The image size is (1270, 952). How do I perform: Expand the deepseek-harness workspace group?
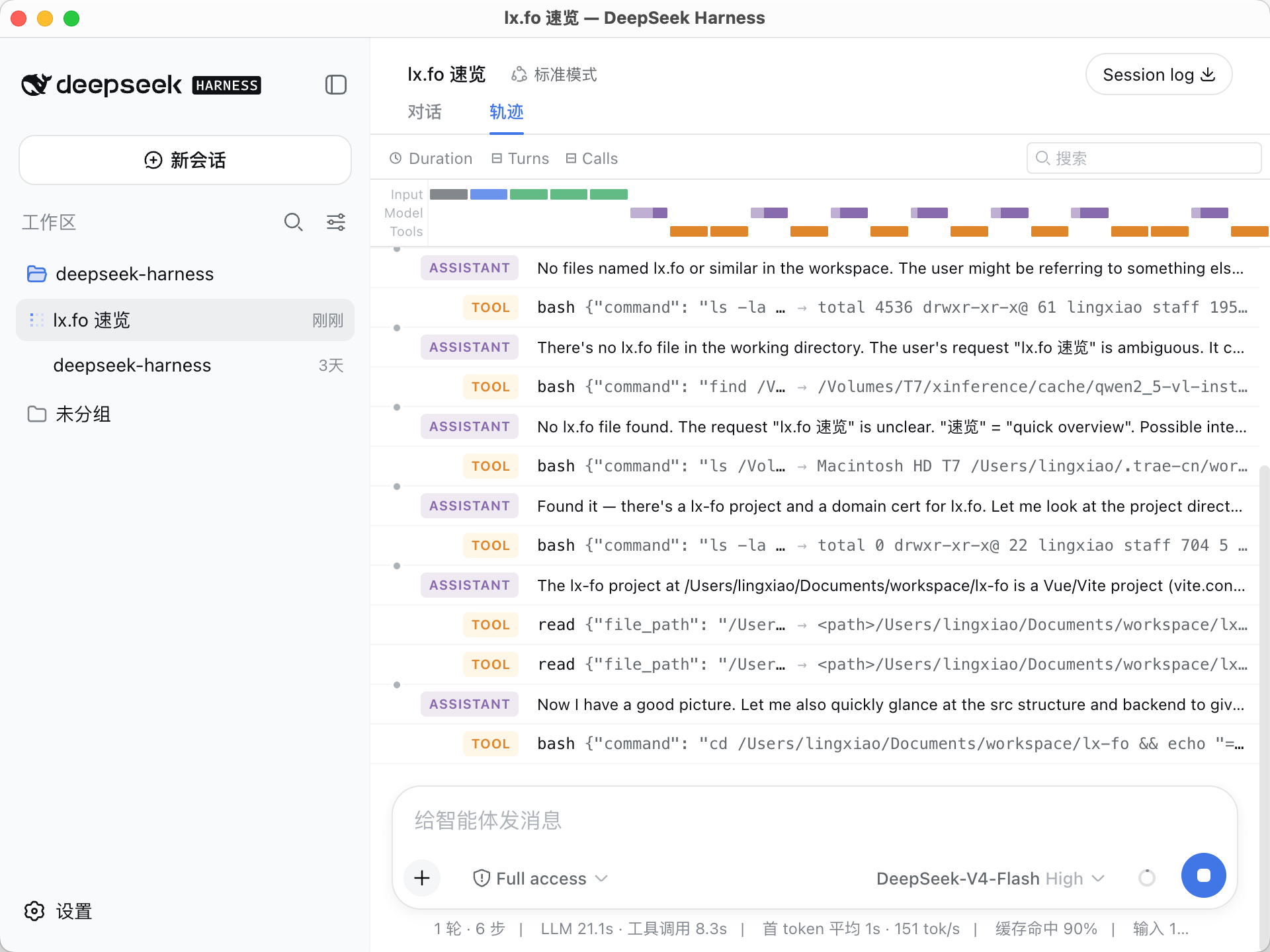click(x=185, y=274)
